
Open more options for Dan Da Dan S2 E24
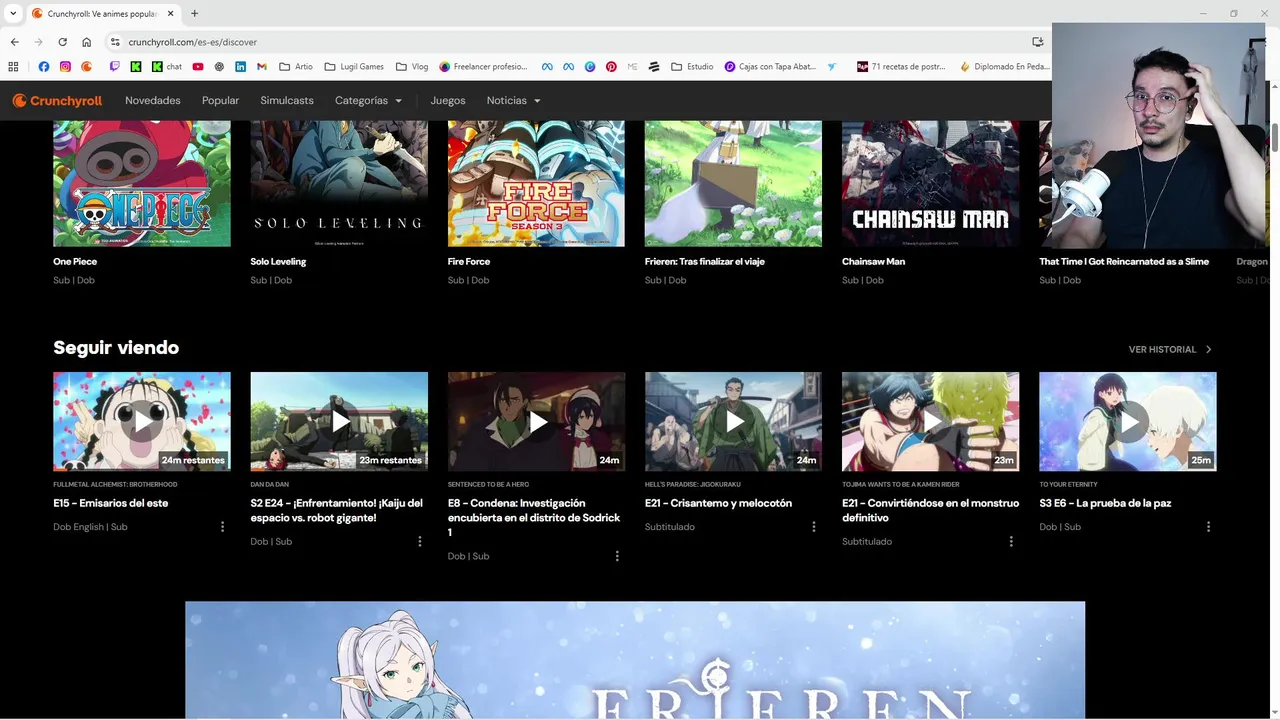click(419, 541)
